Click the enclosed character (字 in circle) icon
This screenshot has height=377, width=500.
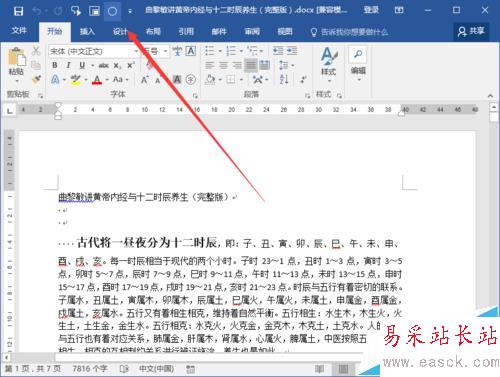pyautogui.click(x=191, y=80)
